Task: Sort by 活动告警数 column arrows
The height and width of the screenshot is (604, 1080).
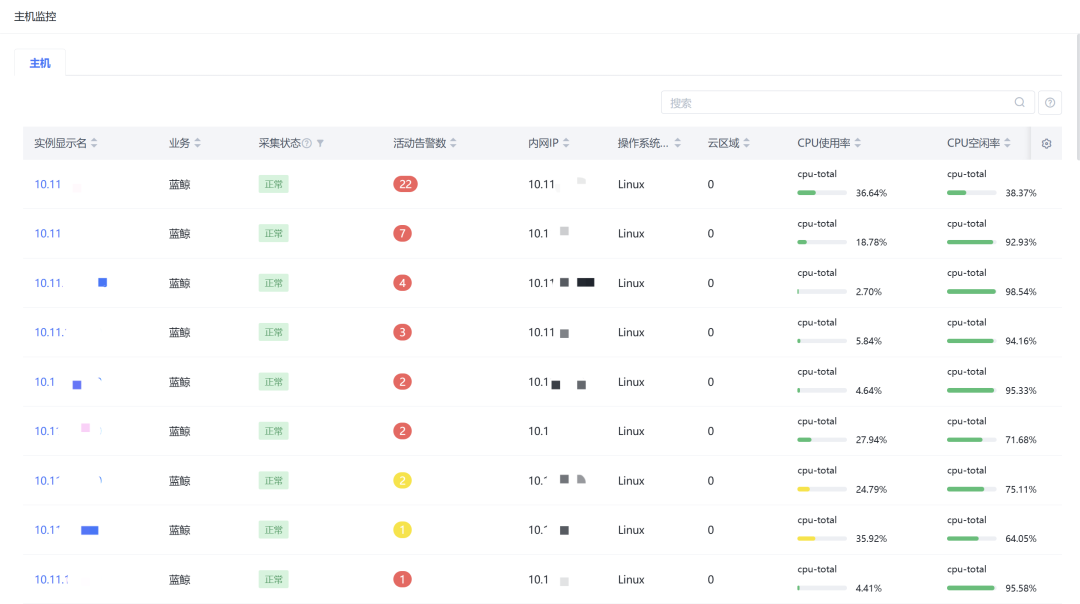Action: (x=453, y=143)
